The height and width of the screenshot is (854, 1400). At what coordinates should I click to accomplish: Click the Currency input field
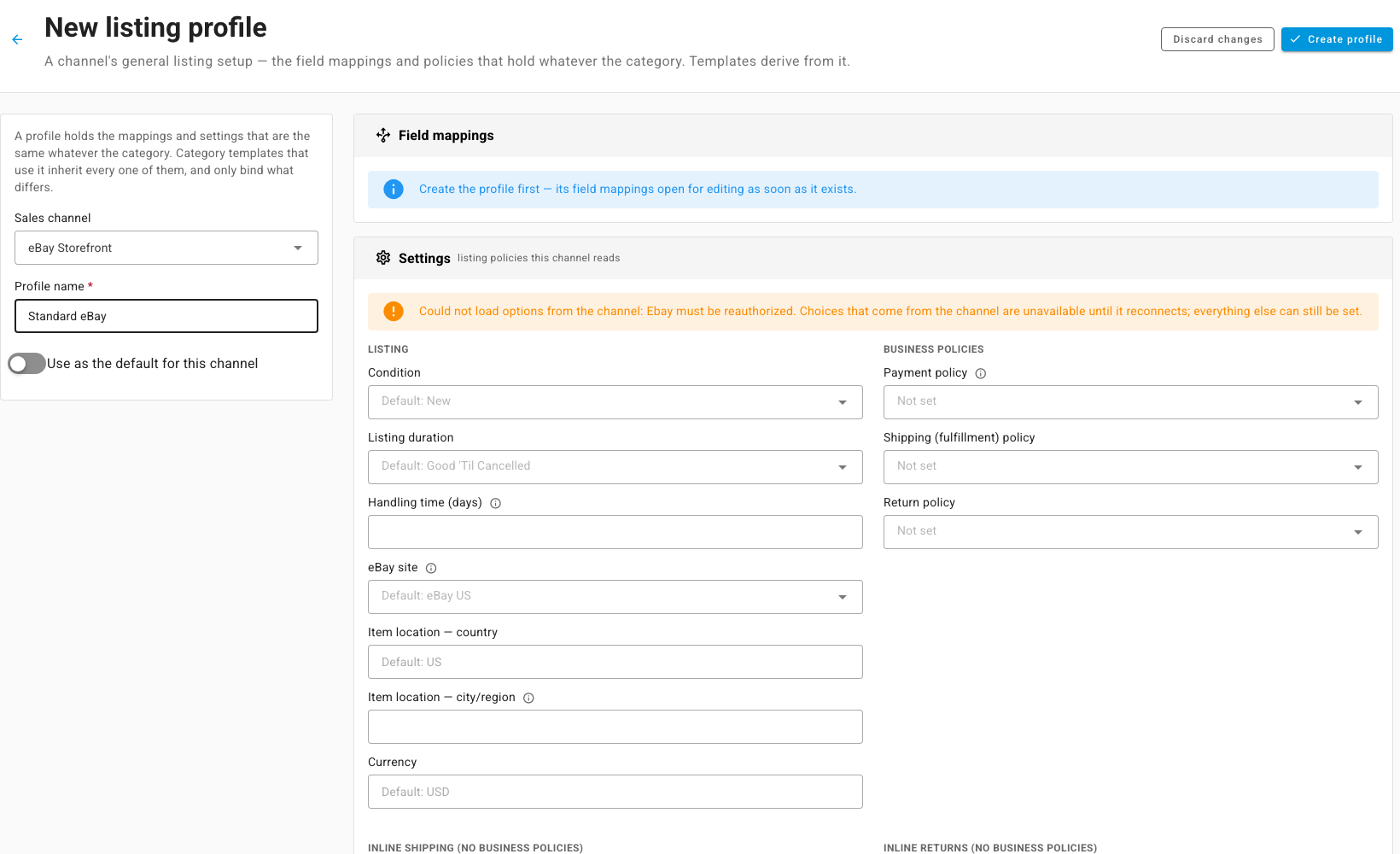[x=615, y=792]
